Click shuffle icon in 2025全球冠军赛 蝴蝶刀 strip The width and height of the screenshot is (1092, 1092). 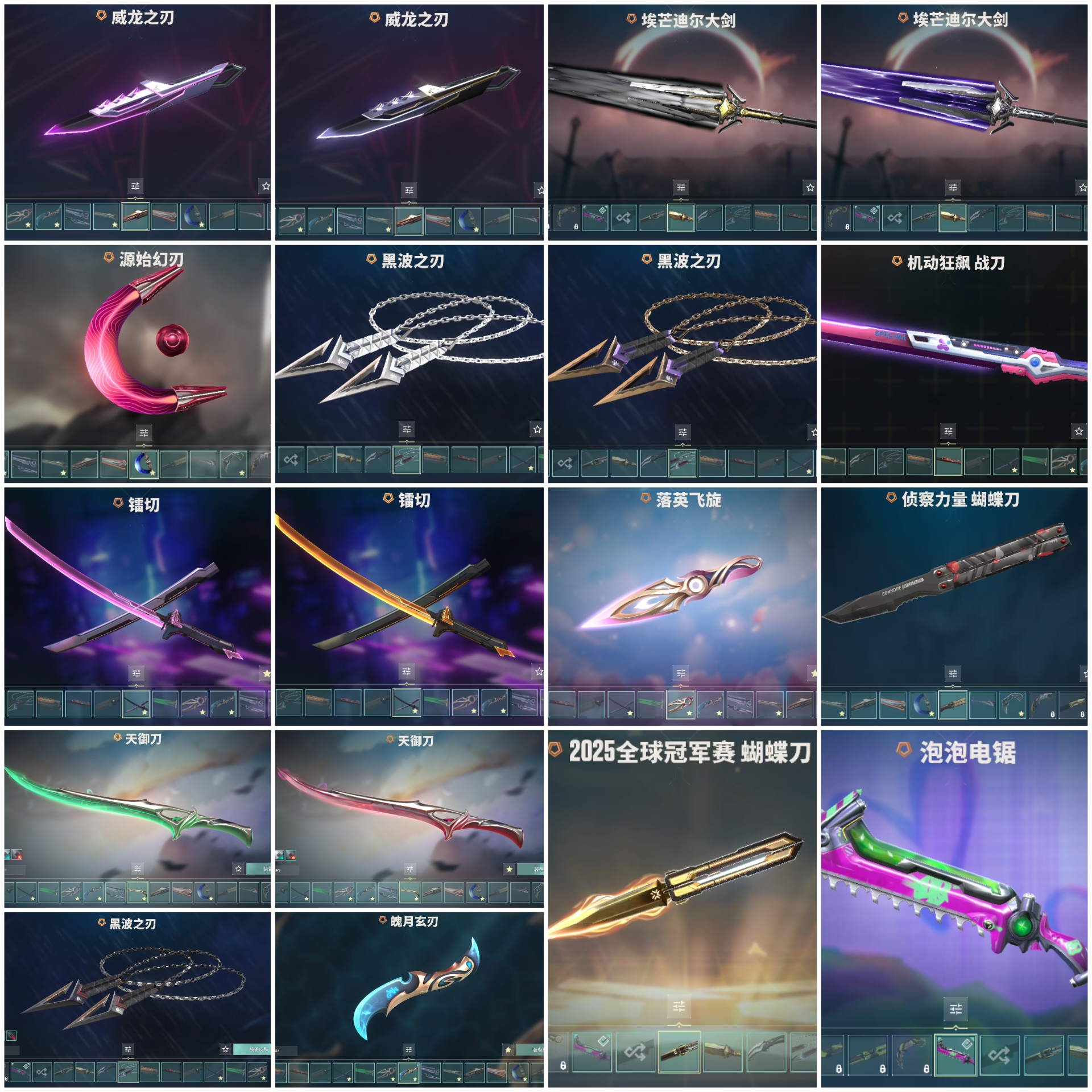[x=635, y=1052]
